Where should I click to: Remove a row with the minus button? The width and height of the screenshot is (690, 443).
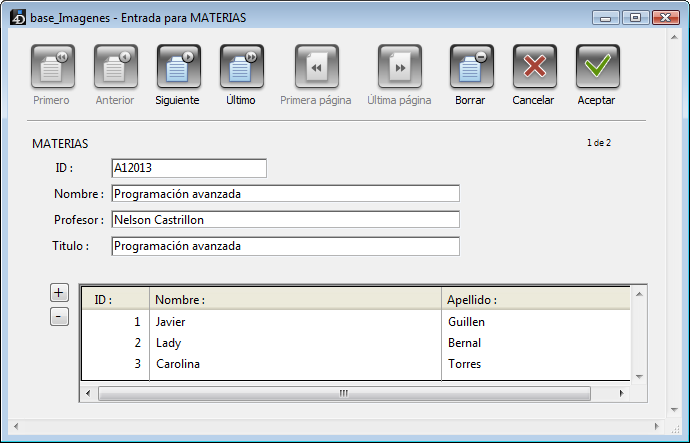pos(59,316)
